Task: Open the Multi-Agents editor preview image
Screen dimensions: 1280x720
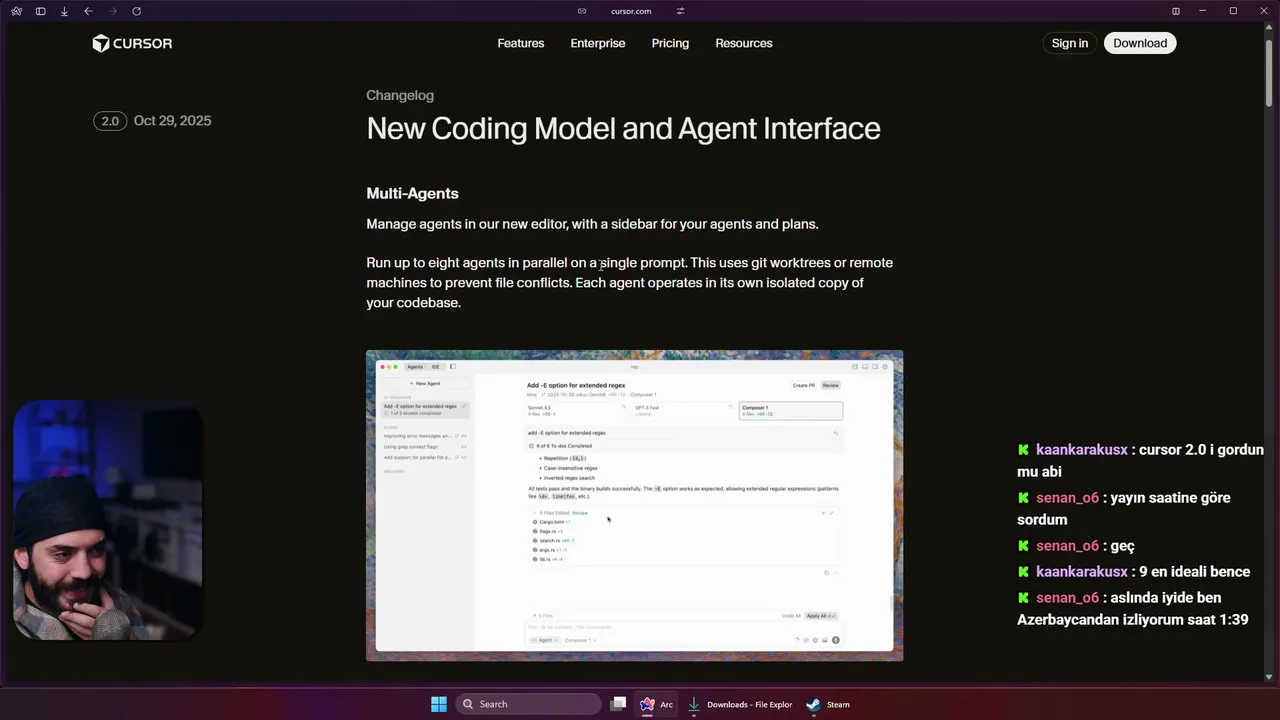Action: (x=634, y=505)
